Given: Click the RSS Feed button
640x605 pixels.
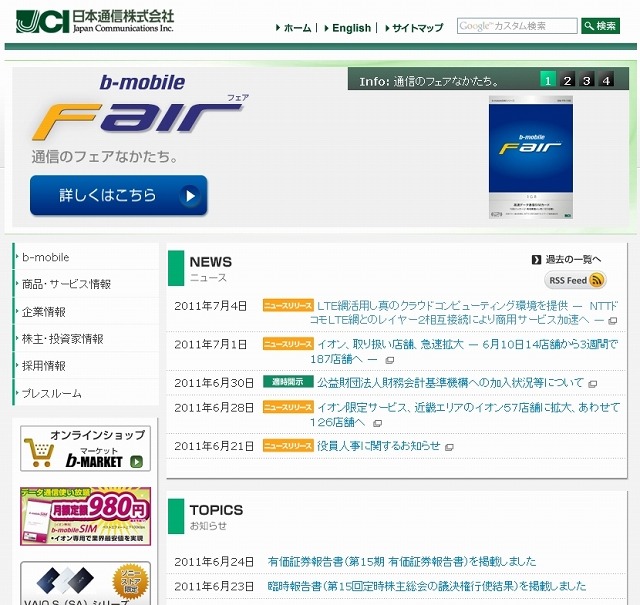Looking at the screenshot, I should (575, 280).
